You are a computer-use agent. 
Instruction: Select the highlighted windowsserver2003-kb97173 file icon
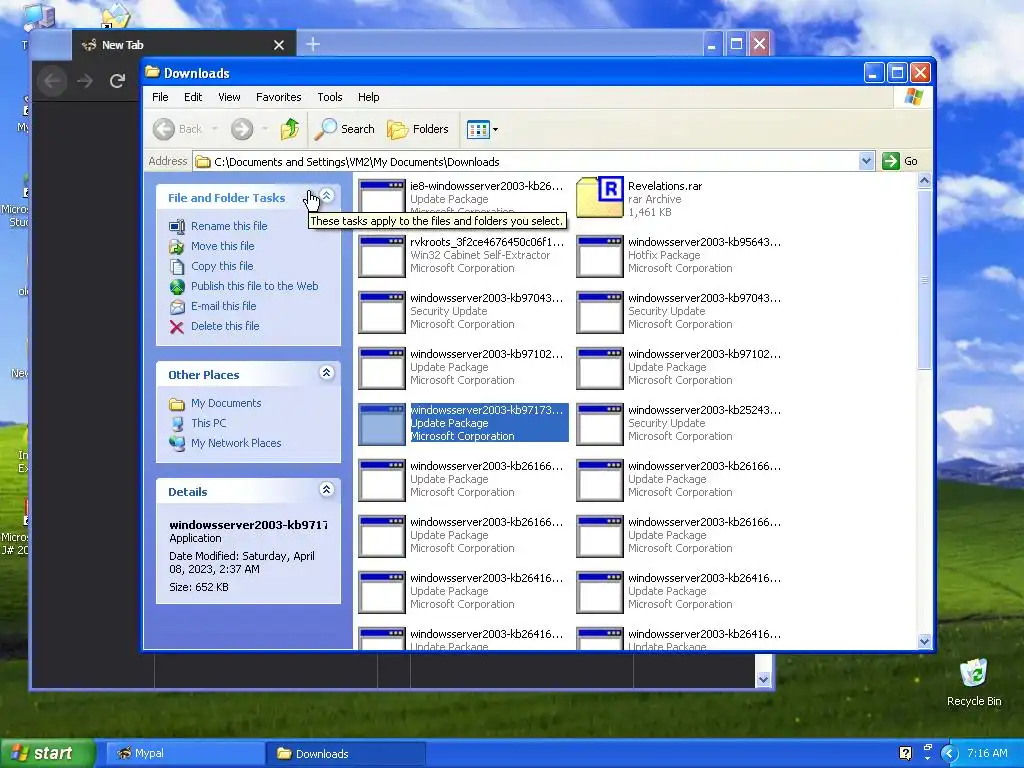pos(382,424)
